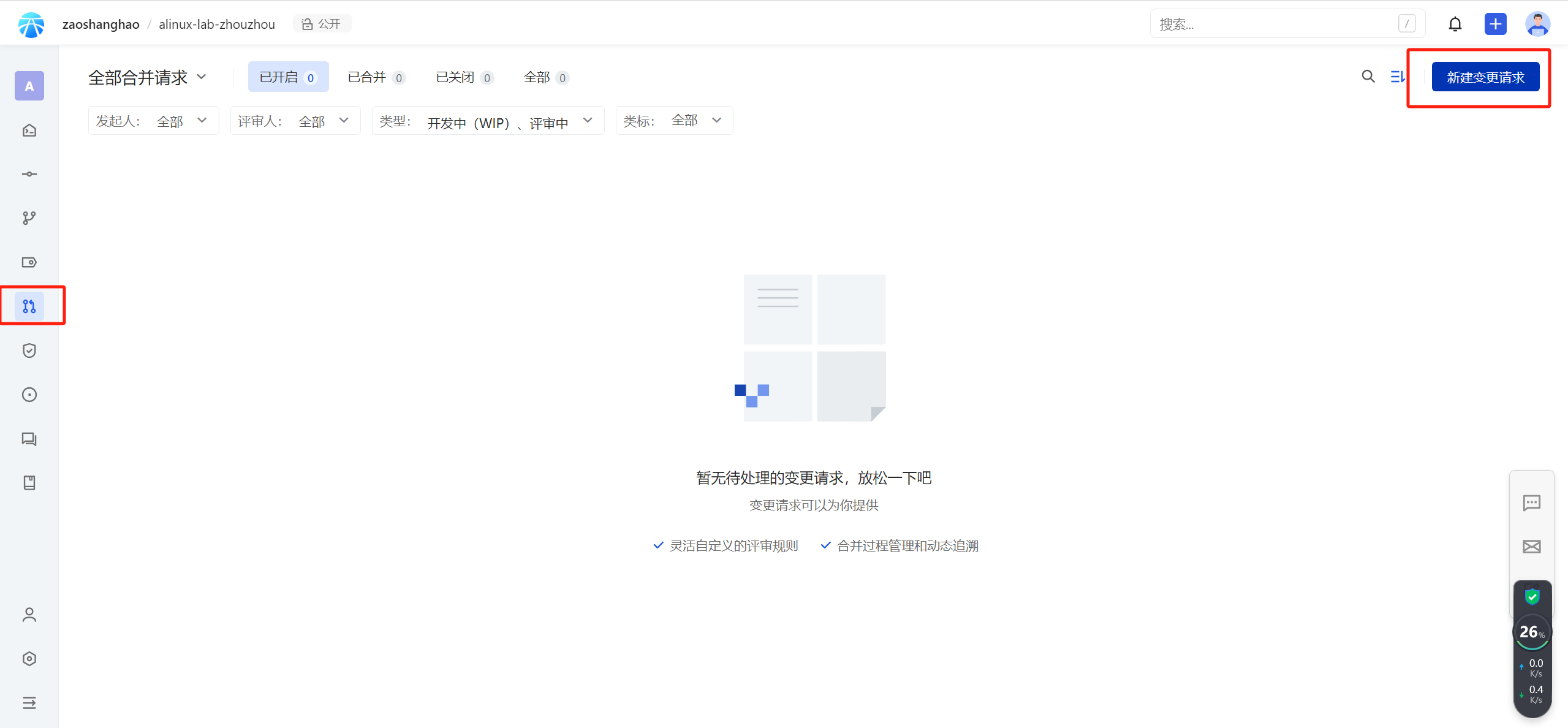Open the merge requests sidebar icon

click(29, 306)
